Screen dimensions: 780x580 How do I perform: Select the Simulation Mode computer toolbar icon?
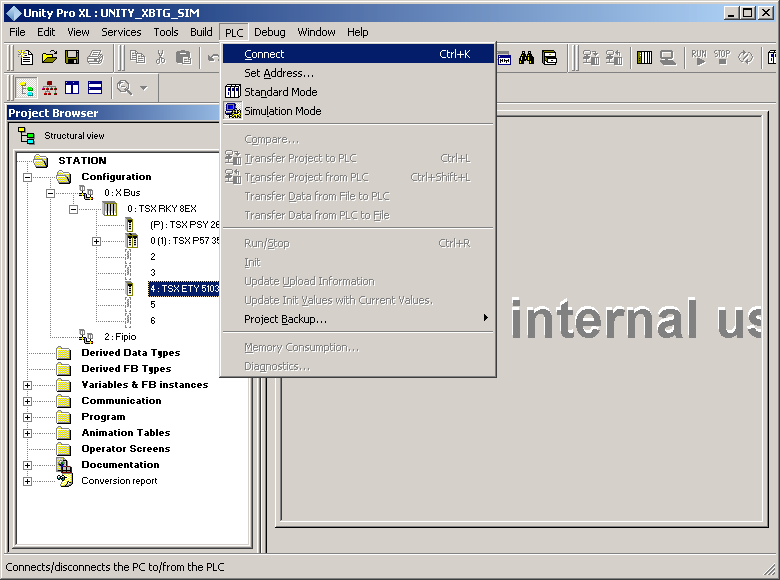tap(668, 58)
